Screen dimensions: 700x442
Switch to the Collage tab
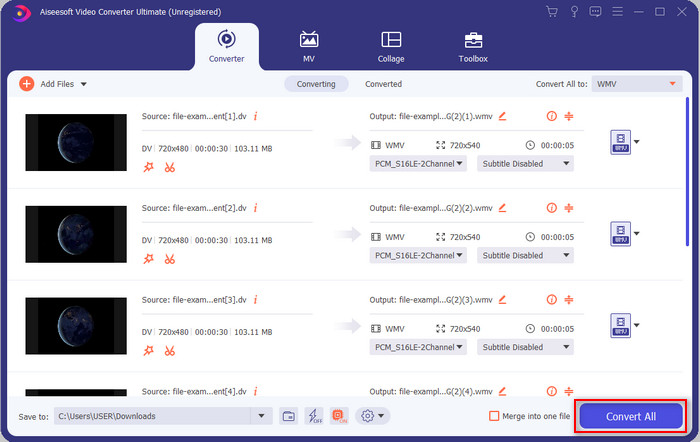click(391, 47)
